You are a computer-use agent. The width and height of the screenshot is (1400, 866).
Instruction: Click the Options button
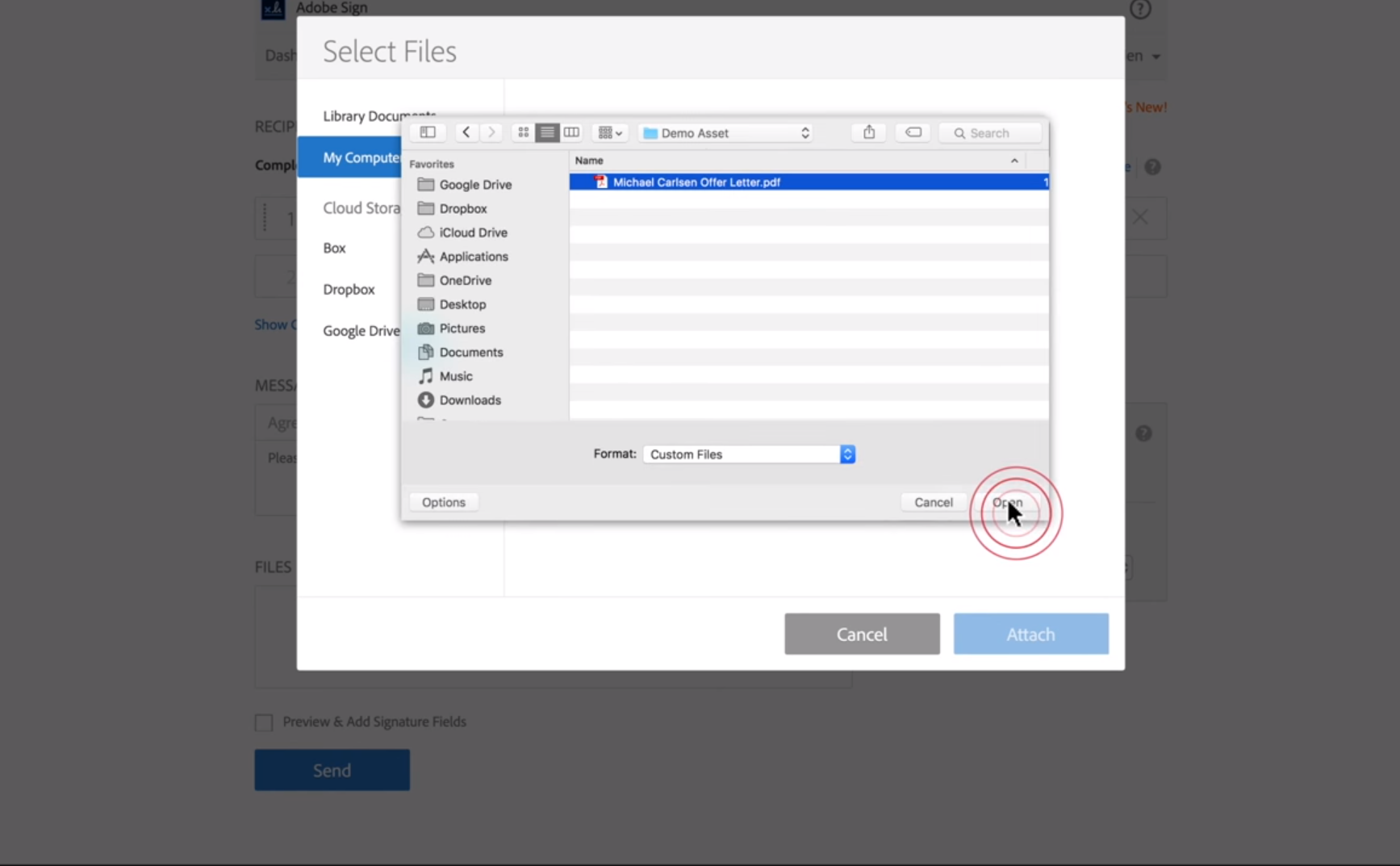pos(444,502)
